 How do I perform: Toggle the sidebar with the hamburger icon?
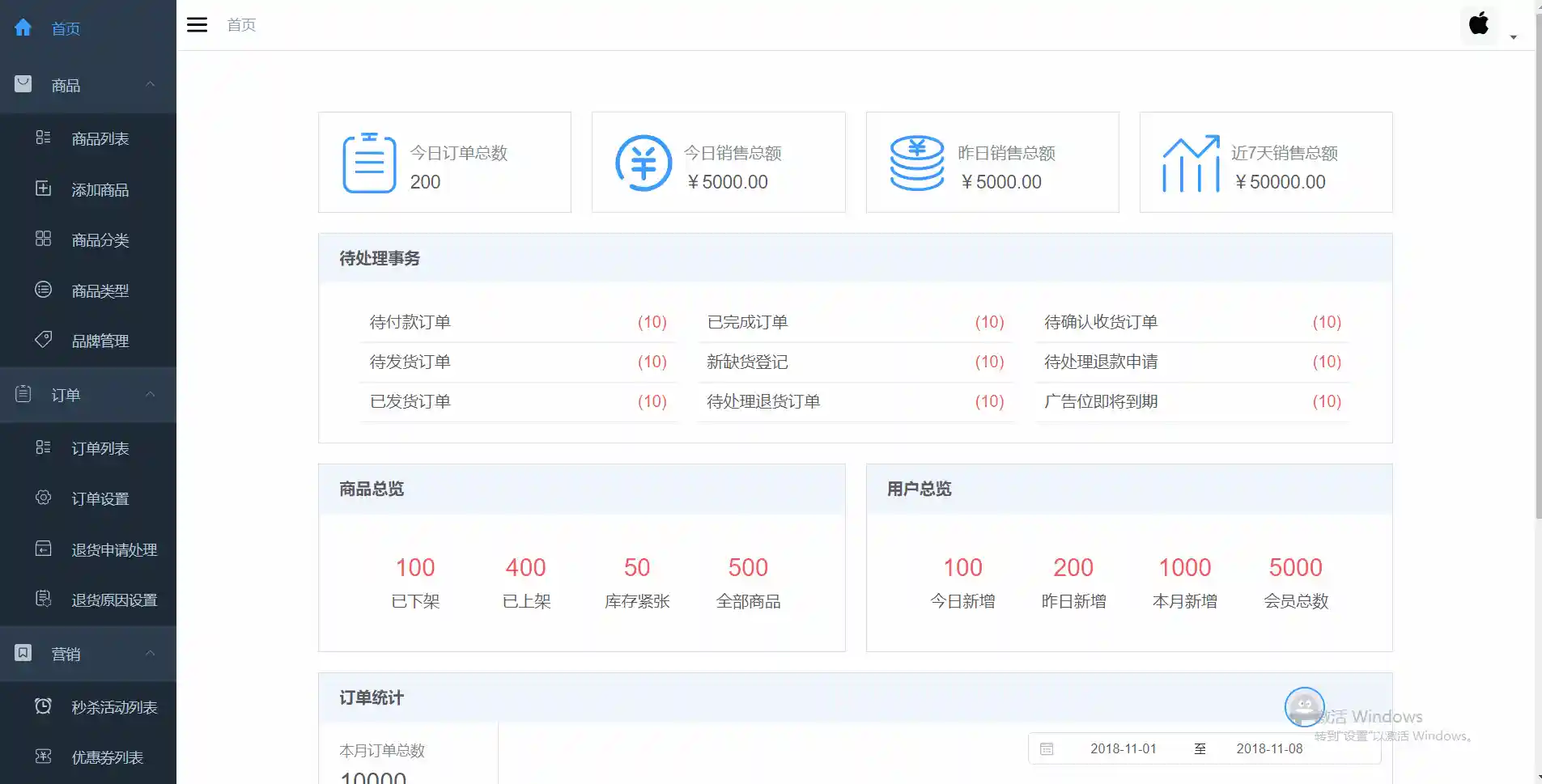(x=197, y=24)
